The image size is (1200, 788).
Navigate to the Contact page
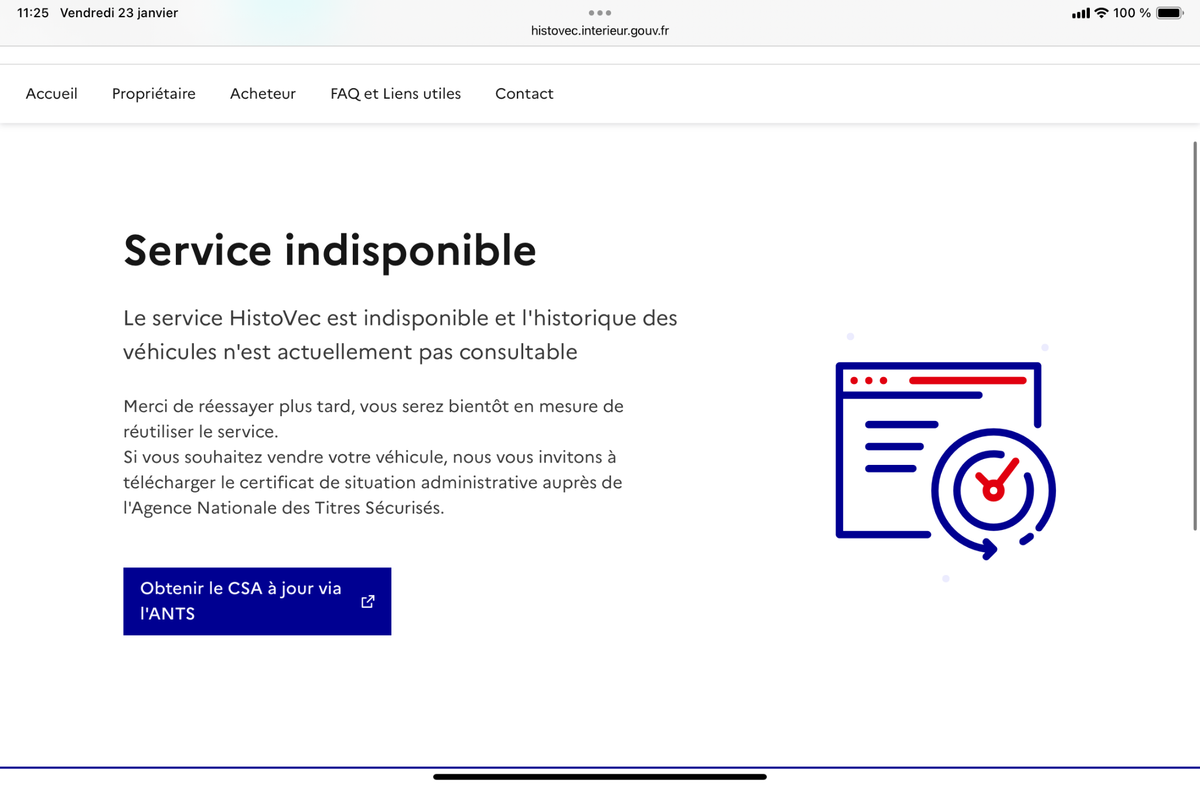(x=524, y=94)
